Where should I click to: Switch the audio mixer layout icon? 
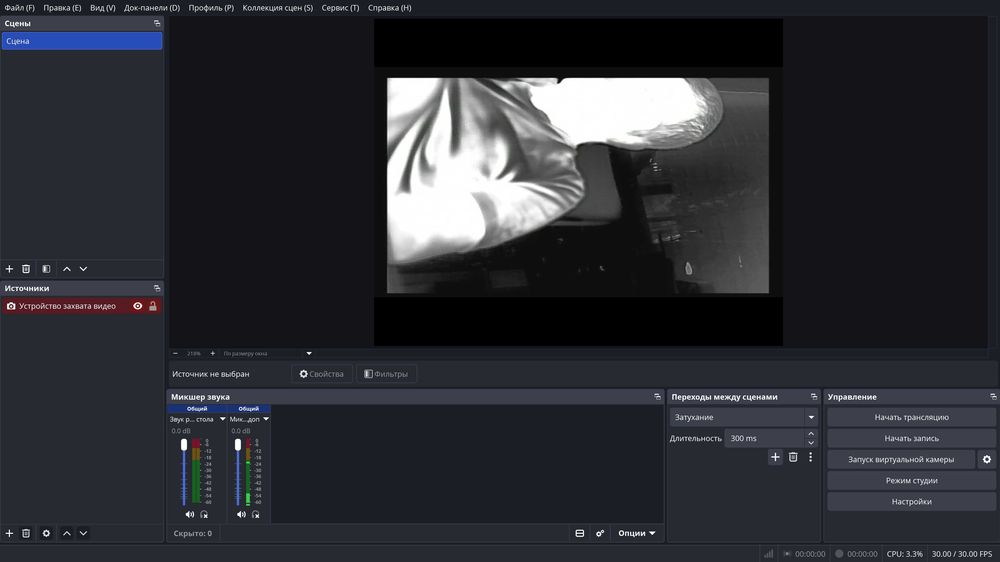click(580, 533)
